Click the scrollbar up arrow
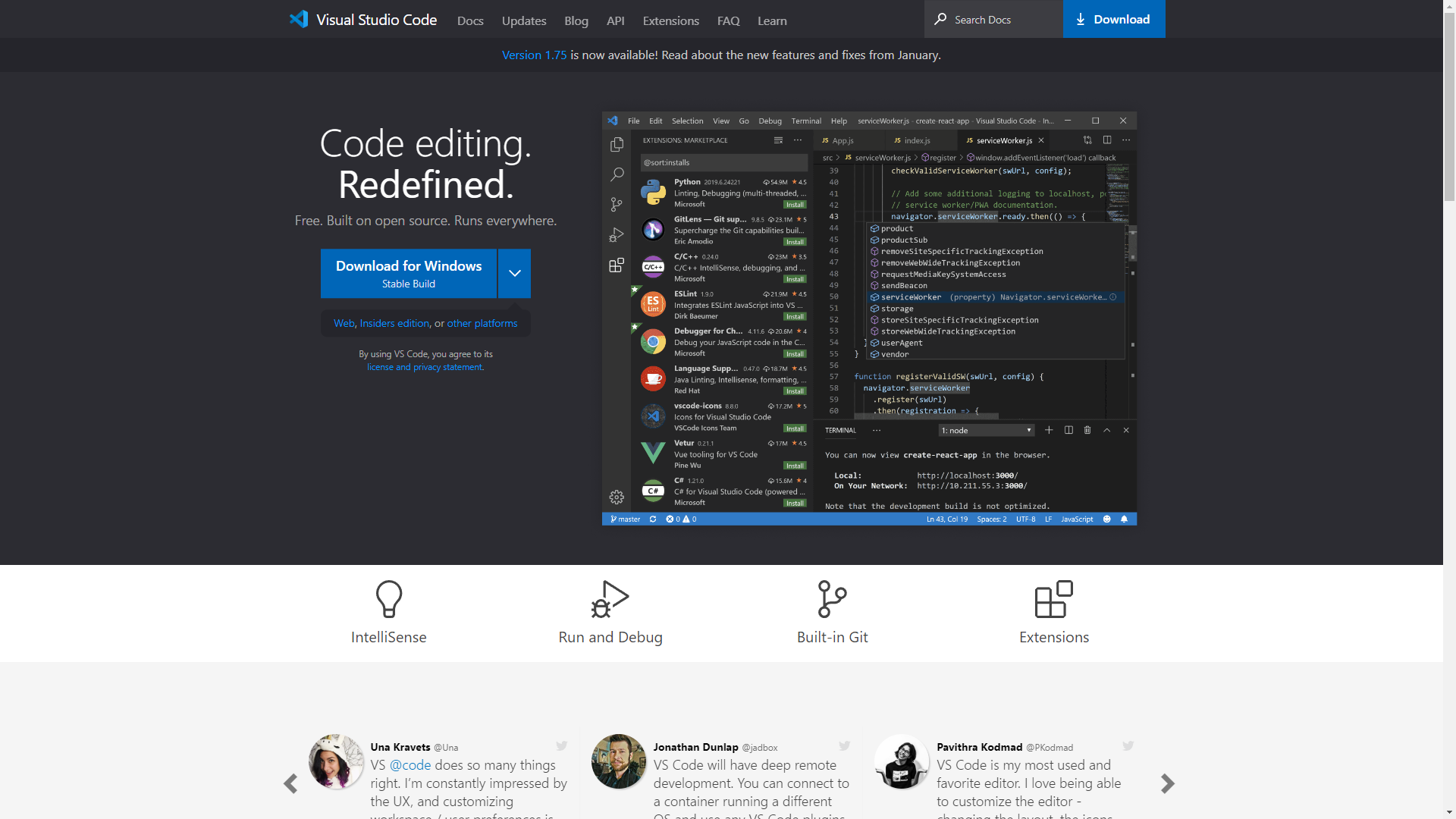This screenshot has width=1456, height=819. [x=1449, y=6]
